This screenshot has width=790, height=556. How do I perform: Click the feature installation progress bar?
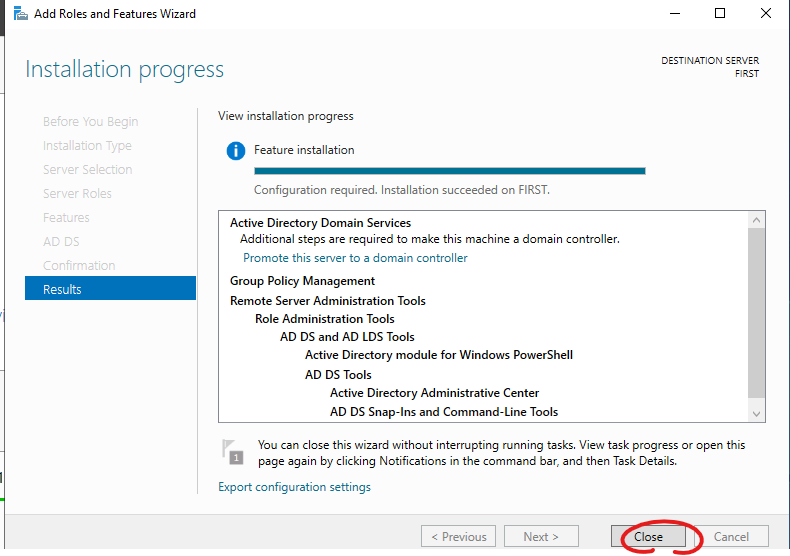pyautogui.click(x=449, y=171)
